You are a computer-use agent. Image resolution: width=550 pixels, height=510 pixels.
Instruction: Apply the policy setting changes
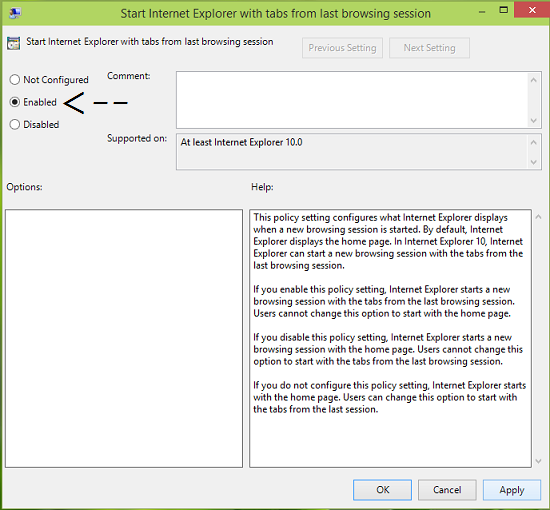[x=512, y=490]
